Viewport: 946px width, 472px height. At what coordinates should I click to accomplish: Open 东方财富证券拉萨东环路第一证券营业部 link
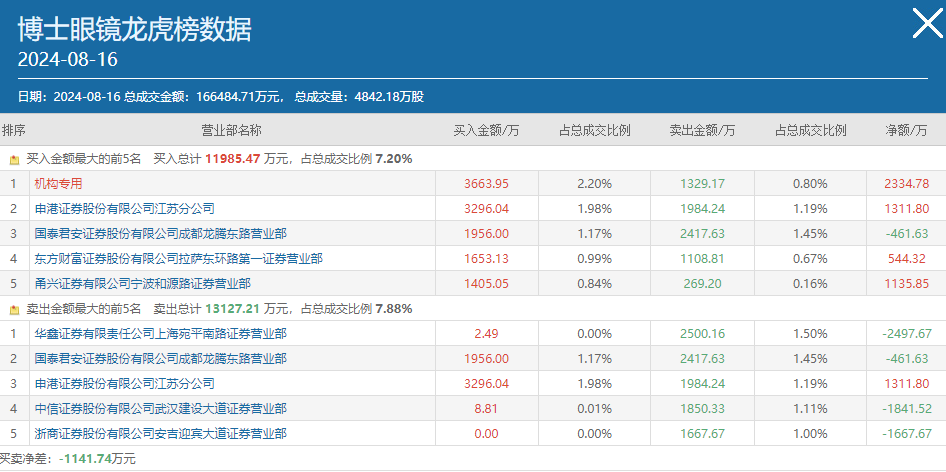point(179,259)
